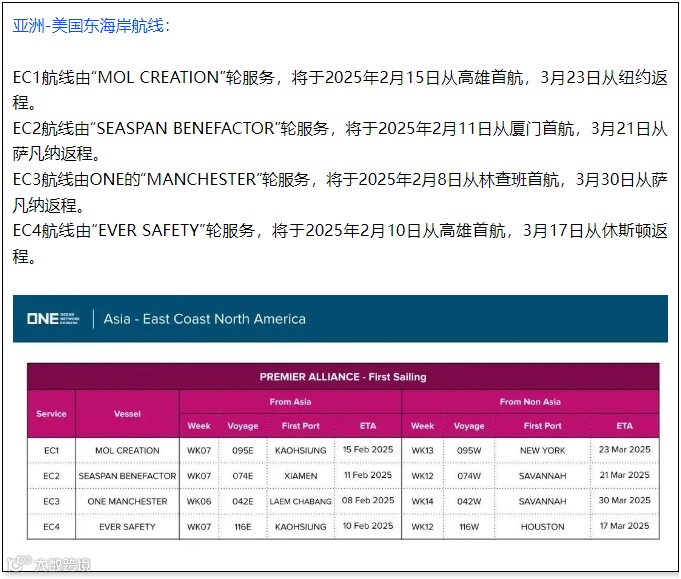Viewport: 681px width, 579px height.
Task: Click the ETA 21 Mar 2025
Action: 625,475
